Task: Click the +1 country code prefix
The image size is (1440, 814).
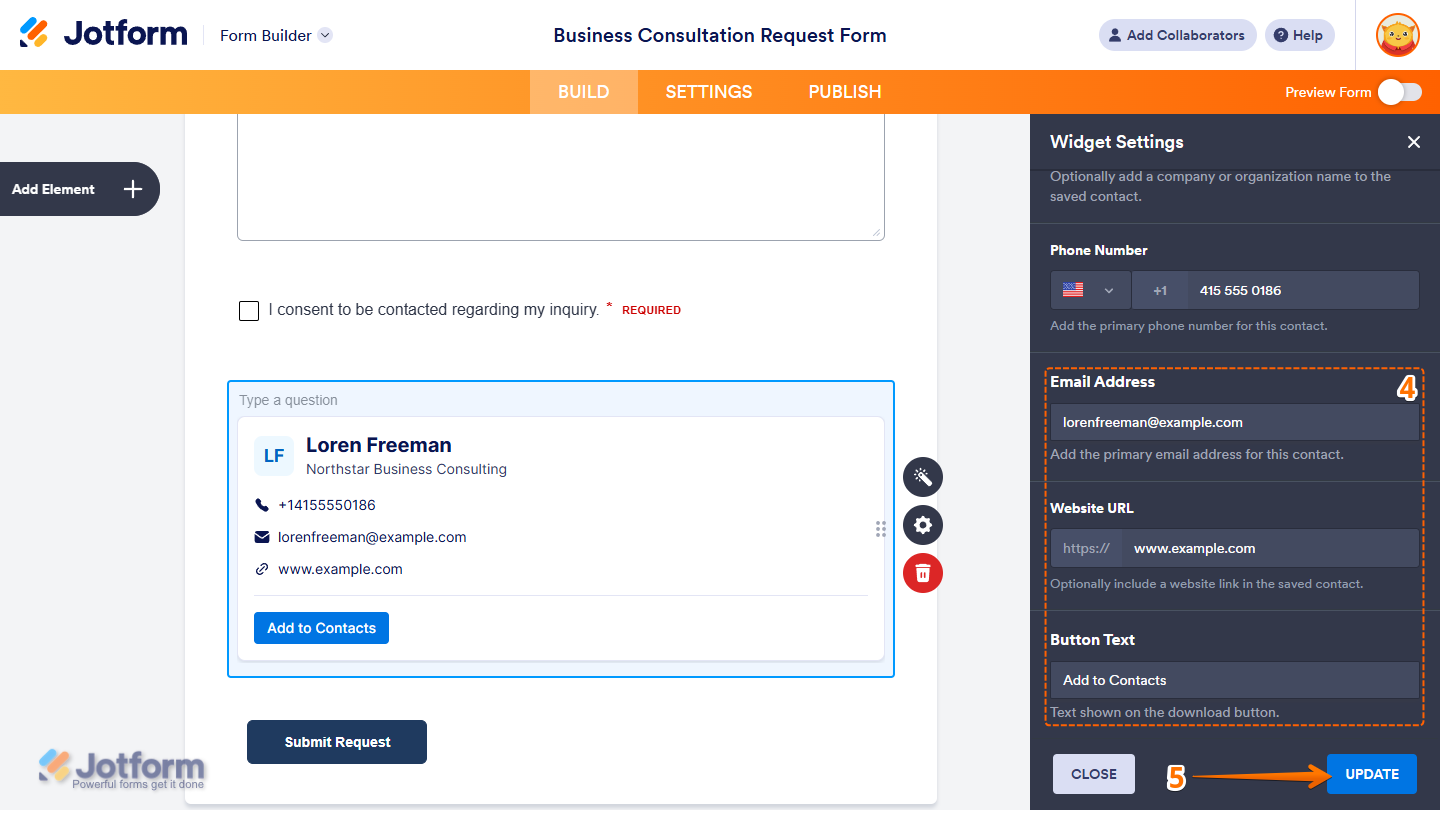Action: (1160, 290)
